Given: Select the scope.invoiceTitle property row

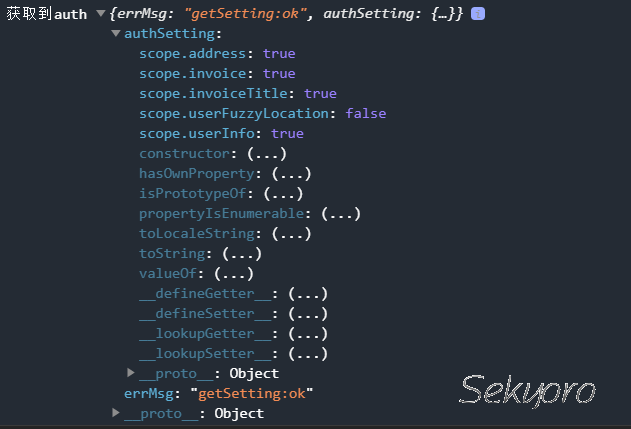Looking at the screenshot, I should click(x=238, y=93).
